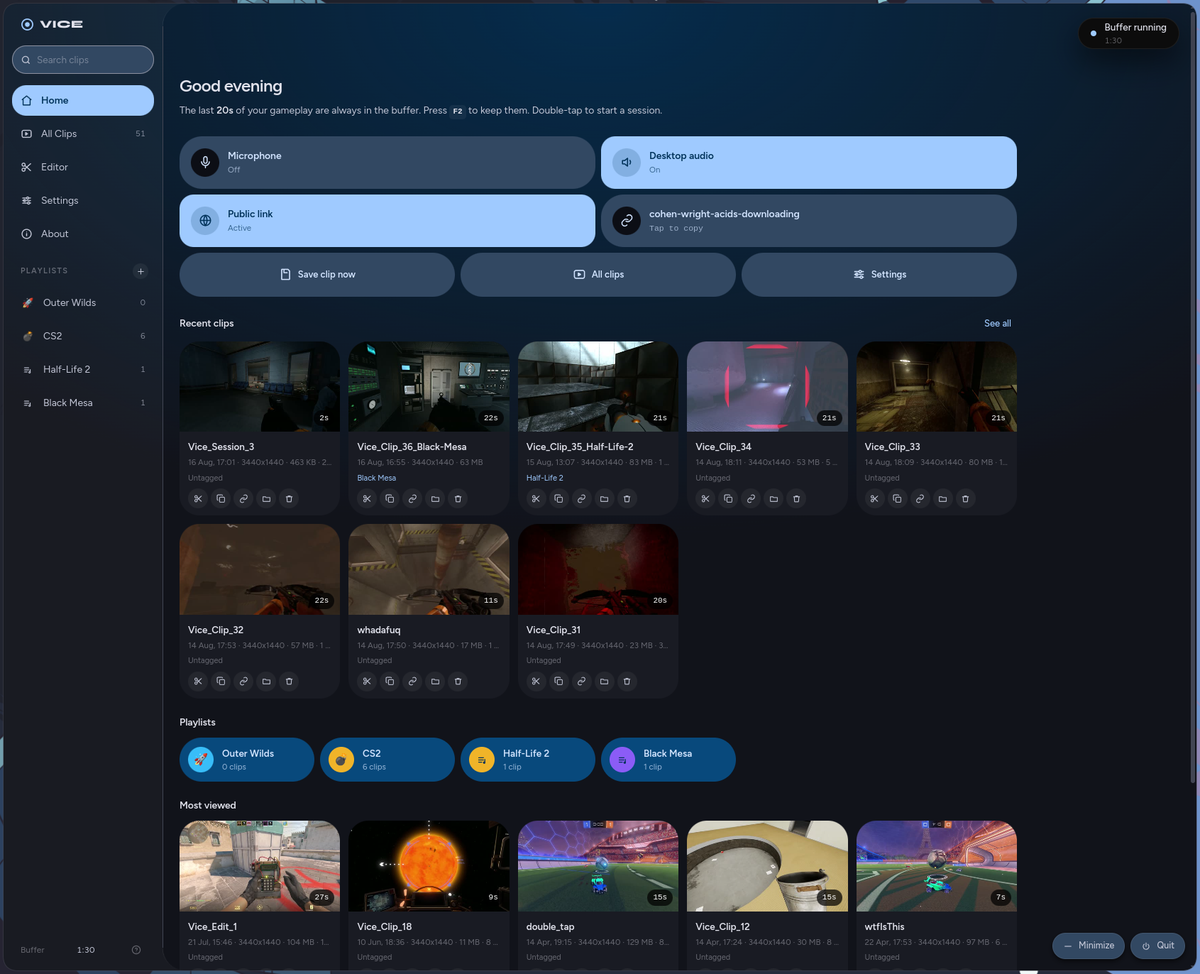Open Vice_Clip_36_Black-Mesa thumbnail
The height and width of the screenshot is (974, 1200).
coord(429,387)
